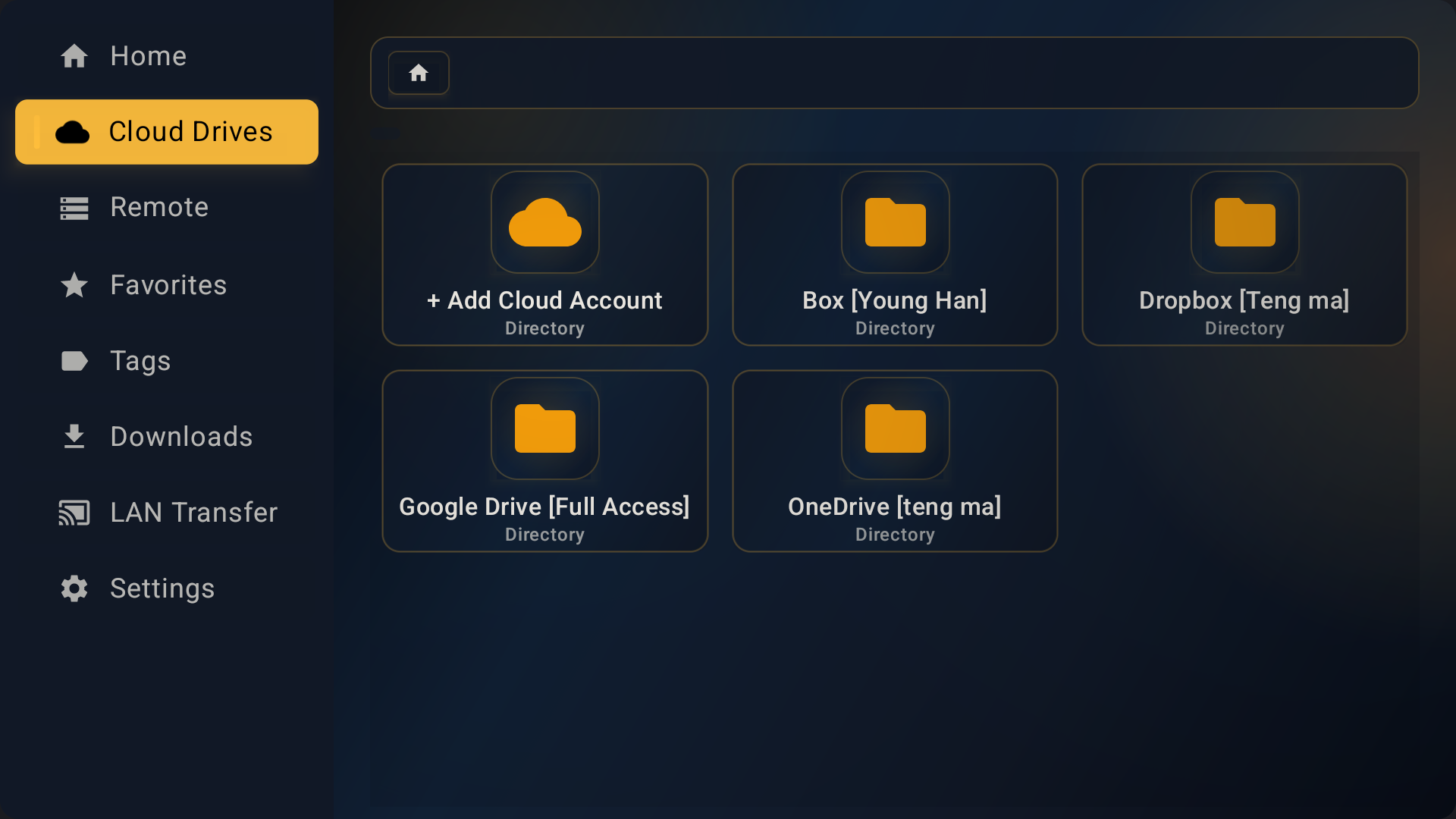Click the home breadcrumb icon in path bar
This screenshot has height=819, width=1456.
(419, 73)
